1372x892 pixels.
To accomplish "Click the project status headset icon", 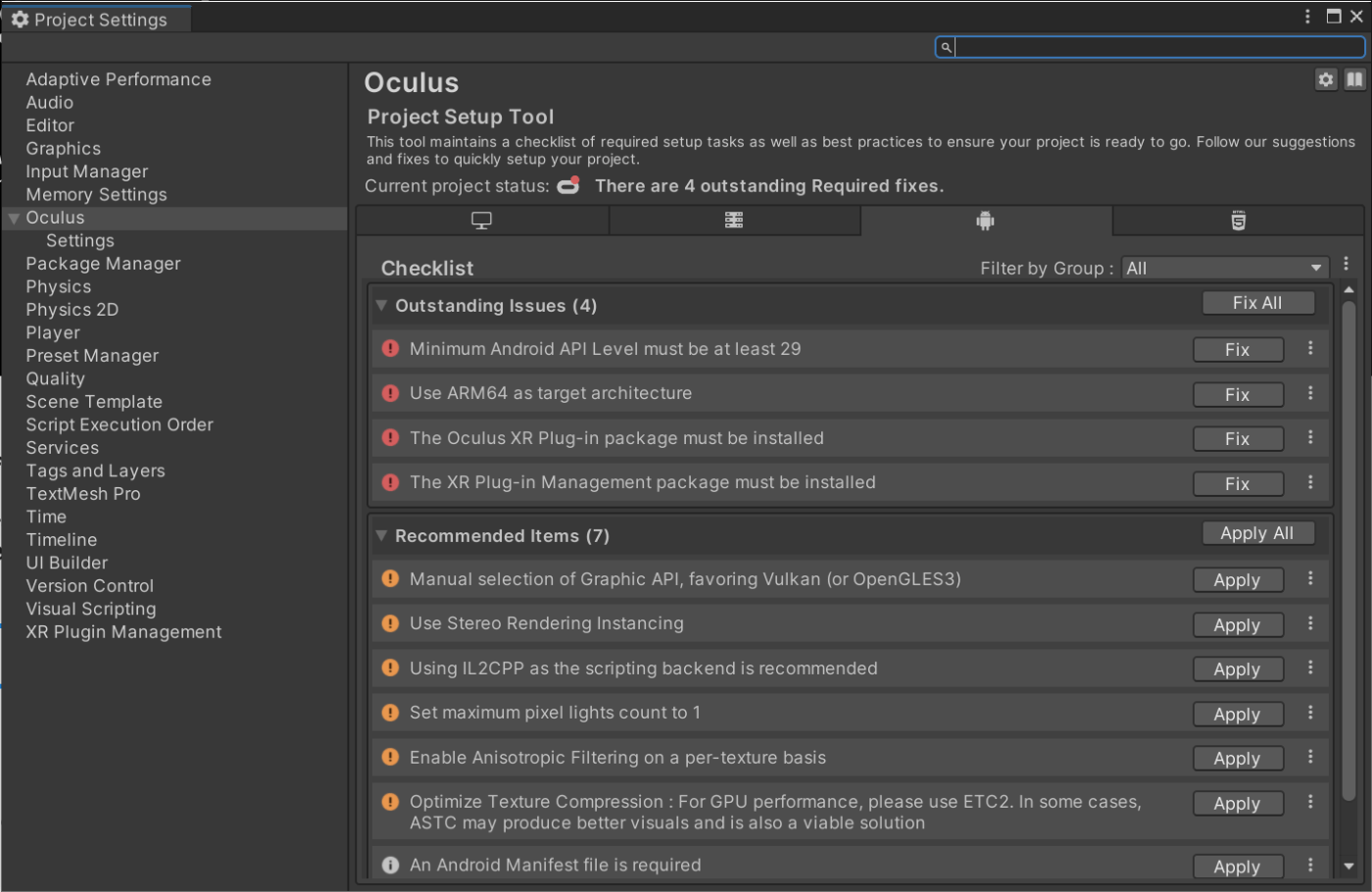I will click(569, 185).
